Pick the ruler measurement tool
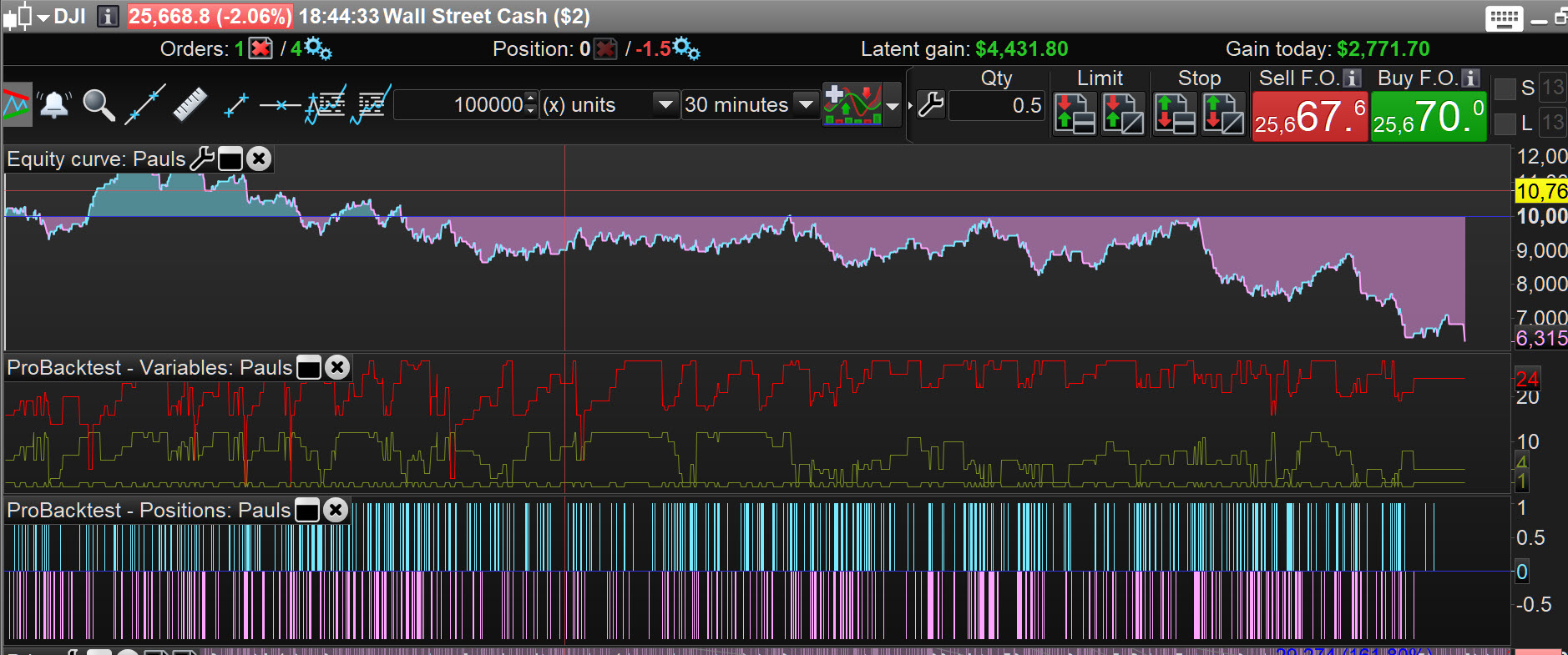Viewport: 1568px width, 655px height. pyautogui.click(x=190, y=105)
